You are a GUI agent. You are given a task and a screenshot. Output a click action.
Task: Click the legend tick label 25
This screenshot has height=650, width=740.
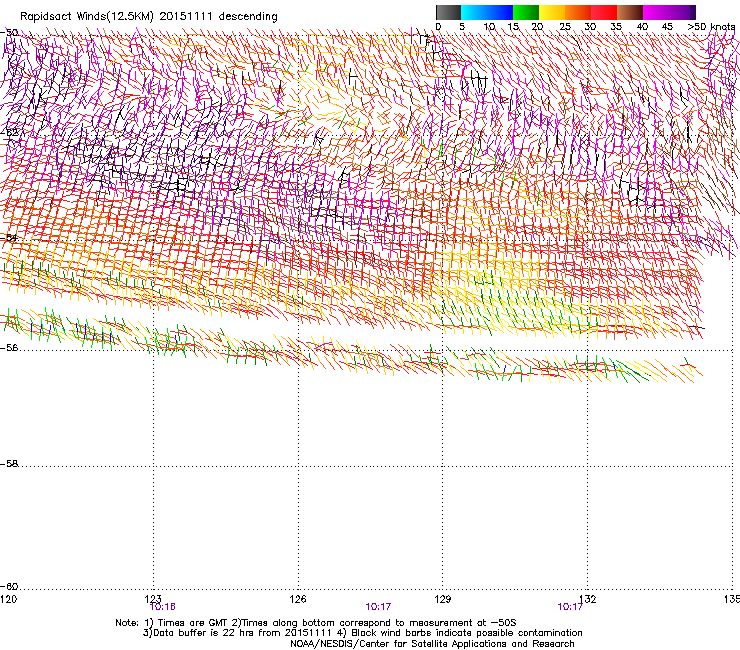tap(565, 27)
